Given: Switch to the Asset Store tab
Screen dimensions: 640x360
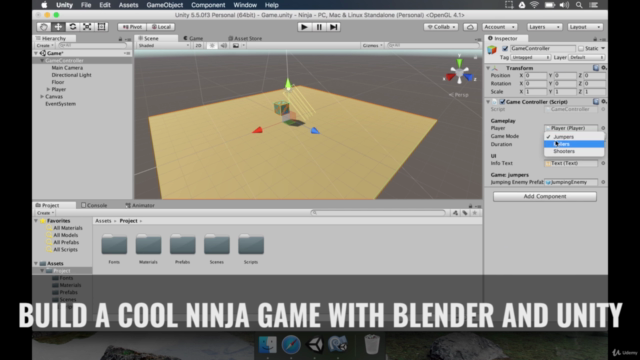Looking at the screenshot, I should 245,38.
